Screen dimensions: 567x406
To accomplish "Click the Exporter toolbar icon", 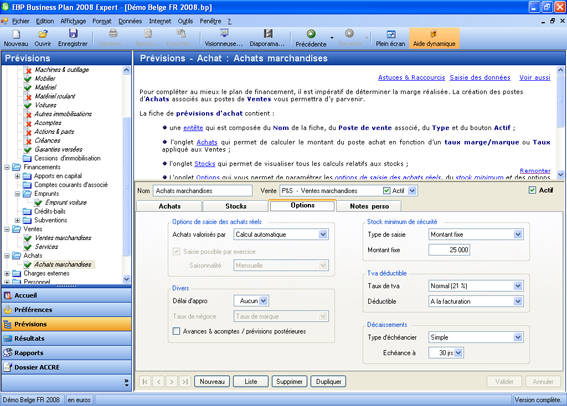I will [180, 38].
